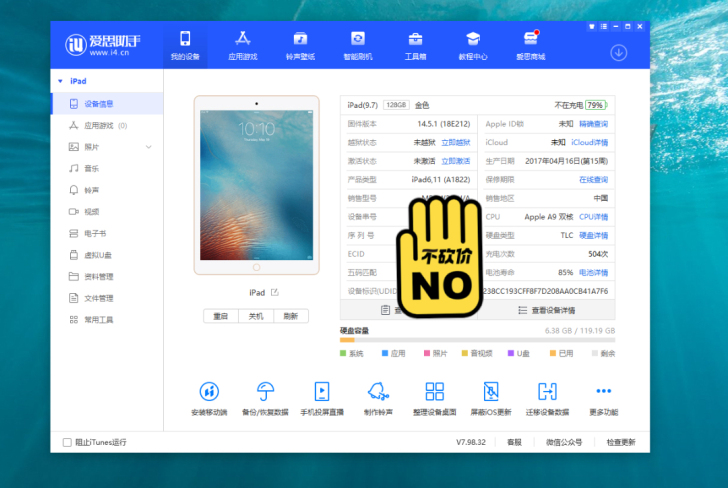728x488 pixels.
Task: Open 我的设备 tab in top navigation
Action: click(x=185, y=46)
